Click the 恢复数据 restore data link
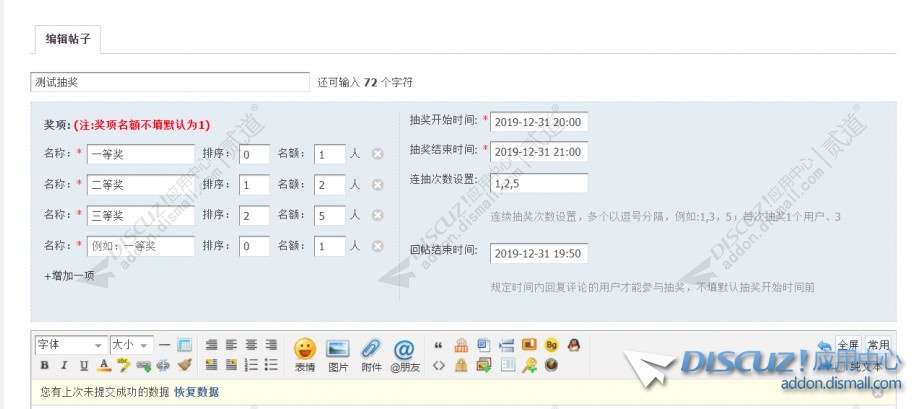Screen dimensions: 920x409 tap(197, 391)
